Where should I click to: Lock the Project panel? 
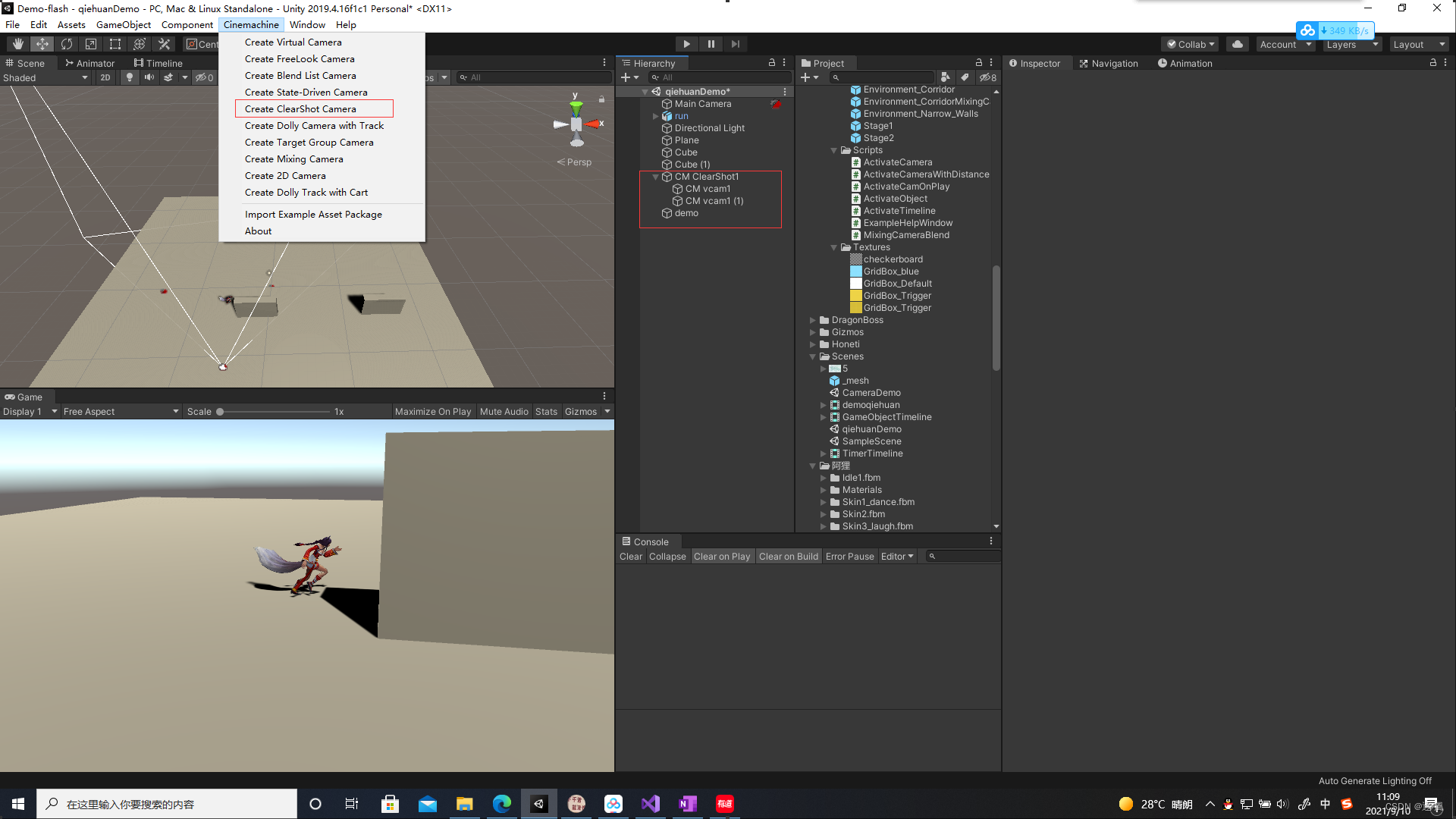979,63
